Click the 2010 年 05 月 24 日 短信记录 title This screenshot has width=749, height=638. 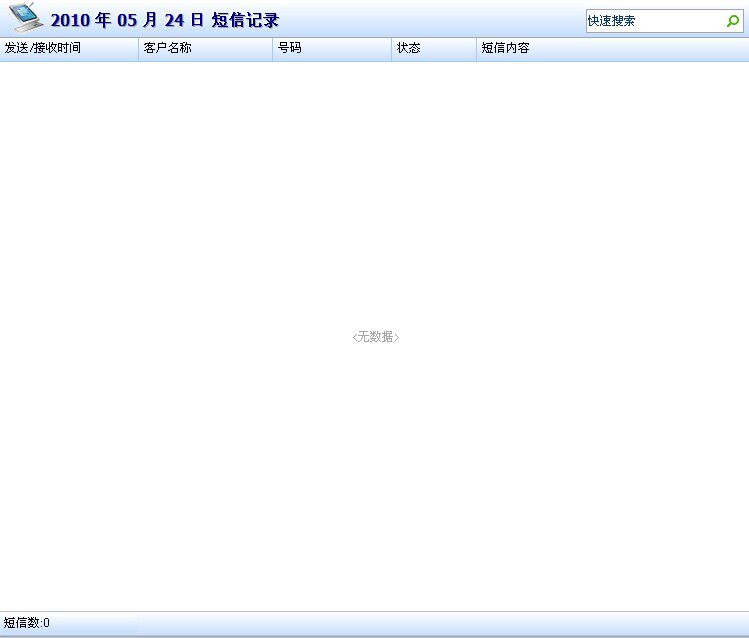165,20
